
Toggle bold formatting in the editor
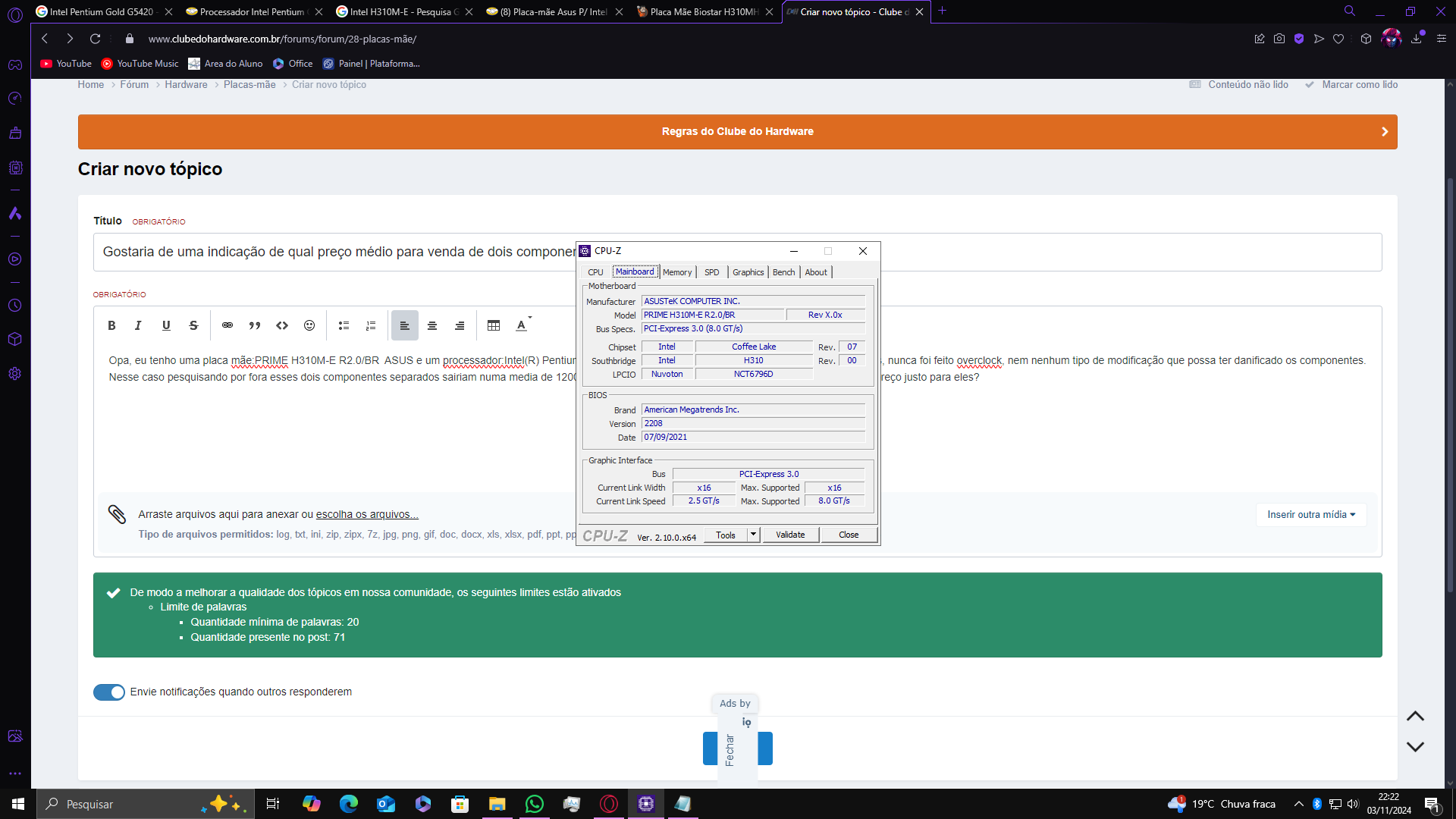(x=111, y=325)
